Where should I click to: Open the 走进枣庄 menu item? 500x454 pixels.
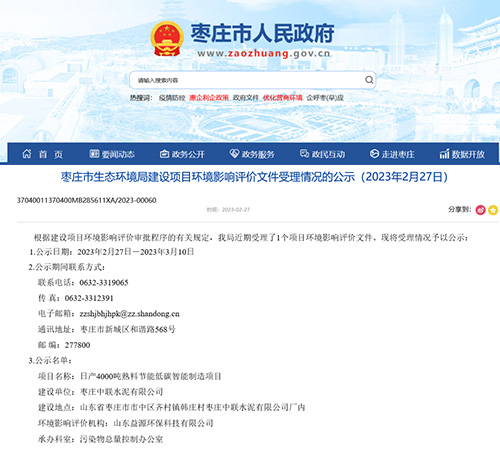[x=398, y=154]
